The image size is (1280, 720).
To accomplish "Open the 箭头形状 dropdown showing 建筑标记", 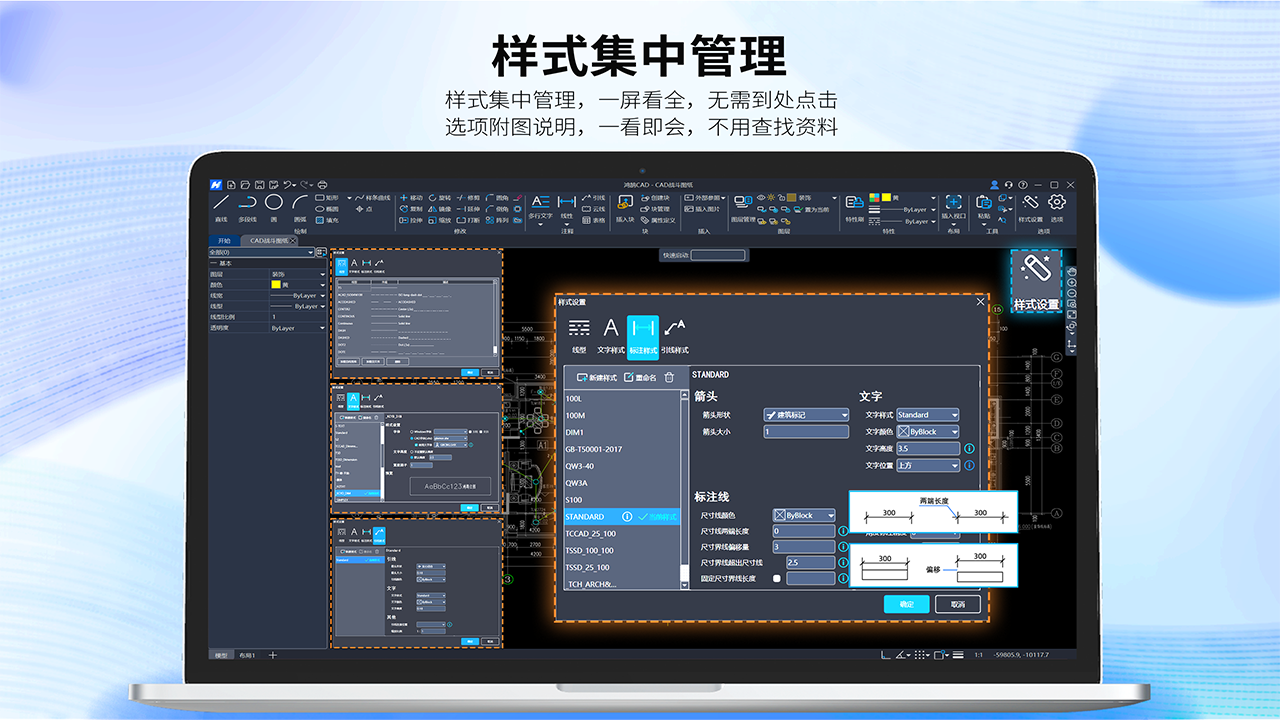I will [805, 415].
